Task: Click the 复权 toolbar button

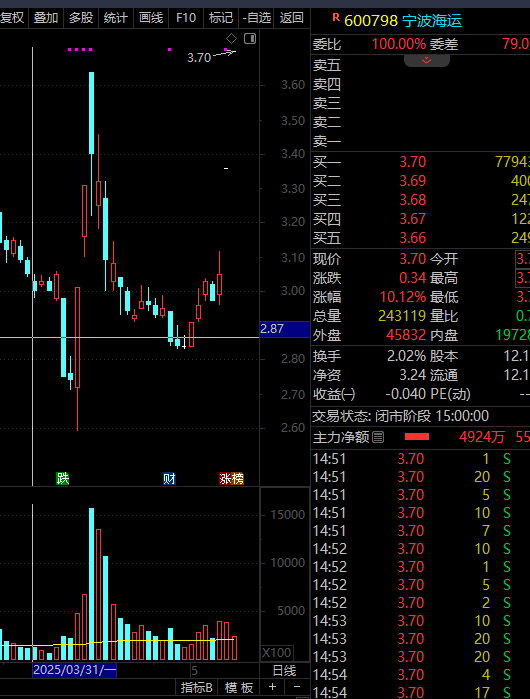Action: (x=12, y=18)
